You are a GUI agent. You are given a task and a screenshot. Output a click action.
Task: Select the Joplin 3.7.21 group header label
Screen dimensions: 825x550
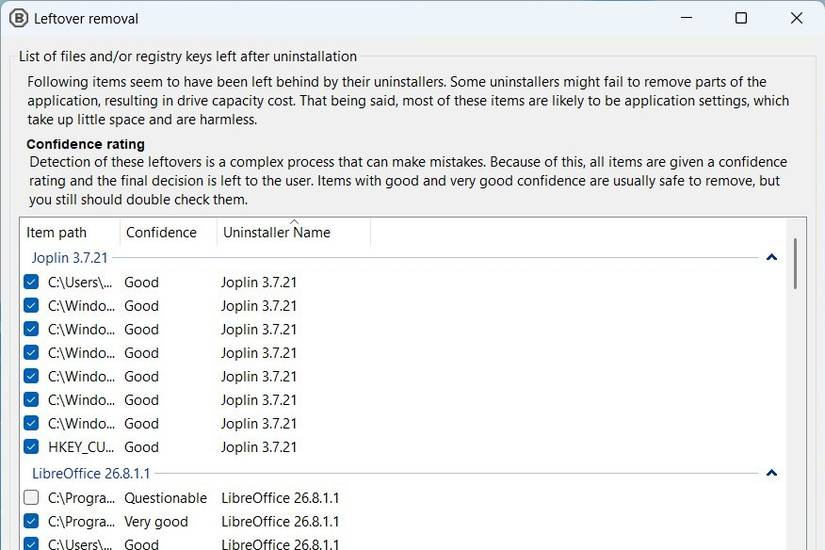(69, 258)
